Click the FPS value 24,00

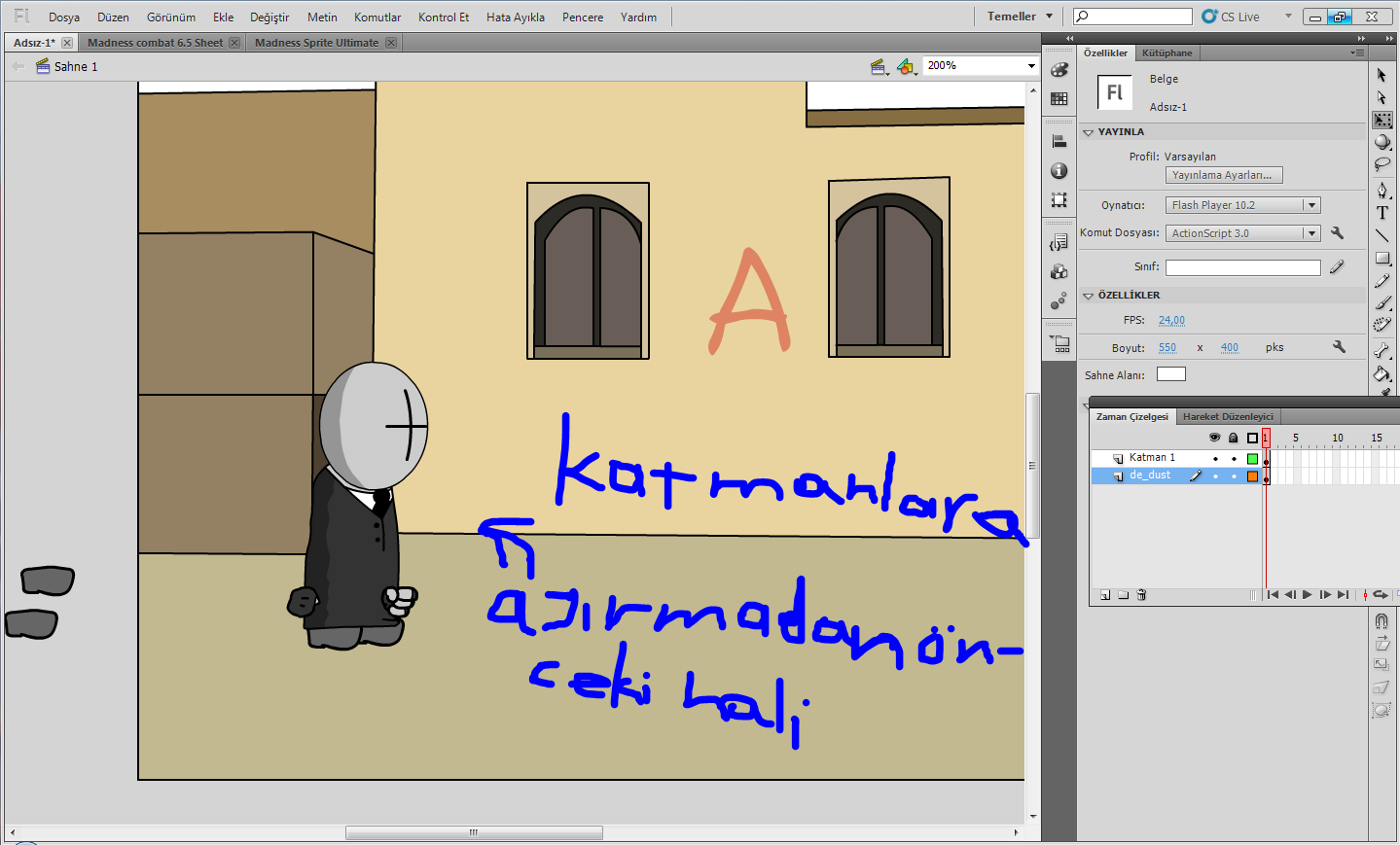click(1171, 320)
